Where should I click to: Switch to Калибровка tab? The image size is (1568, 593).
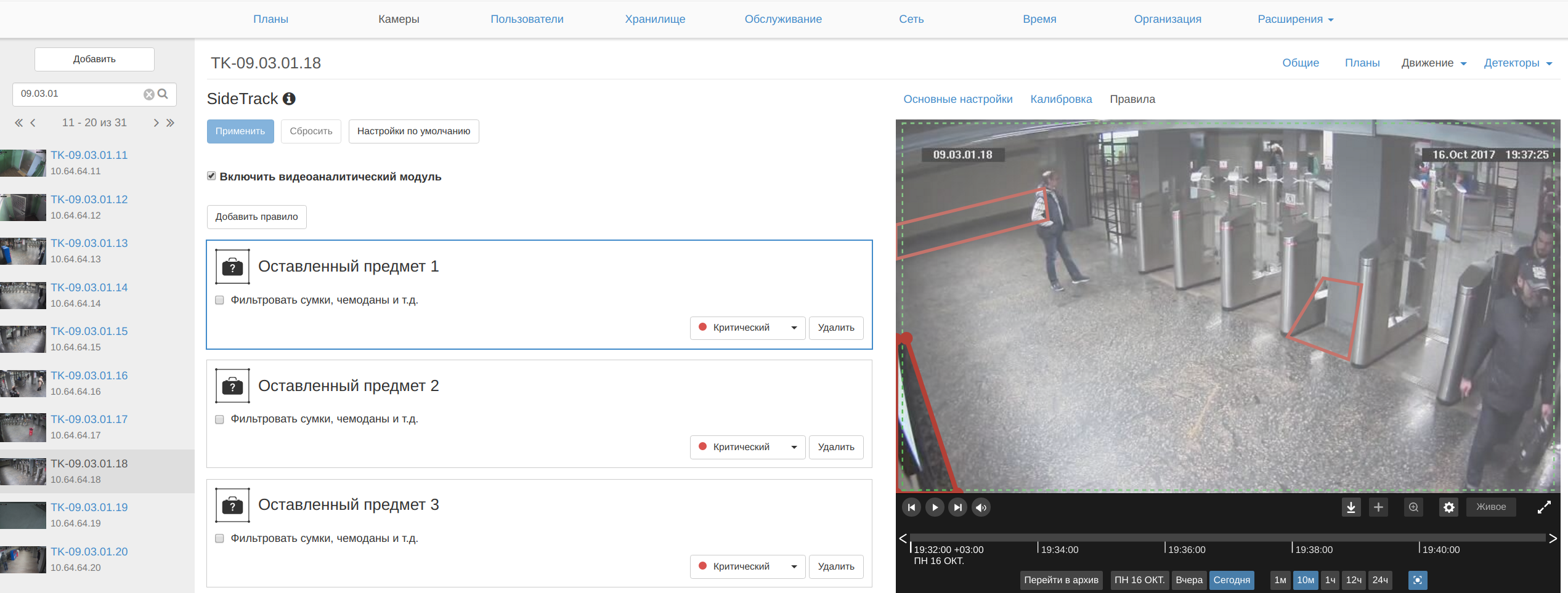(1061, 99)
